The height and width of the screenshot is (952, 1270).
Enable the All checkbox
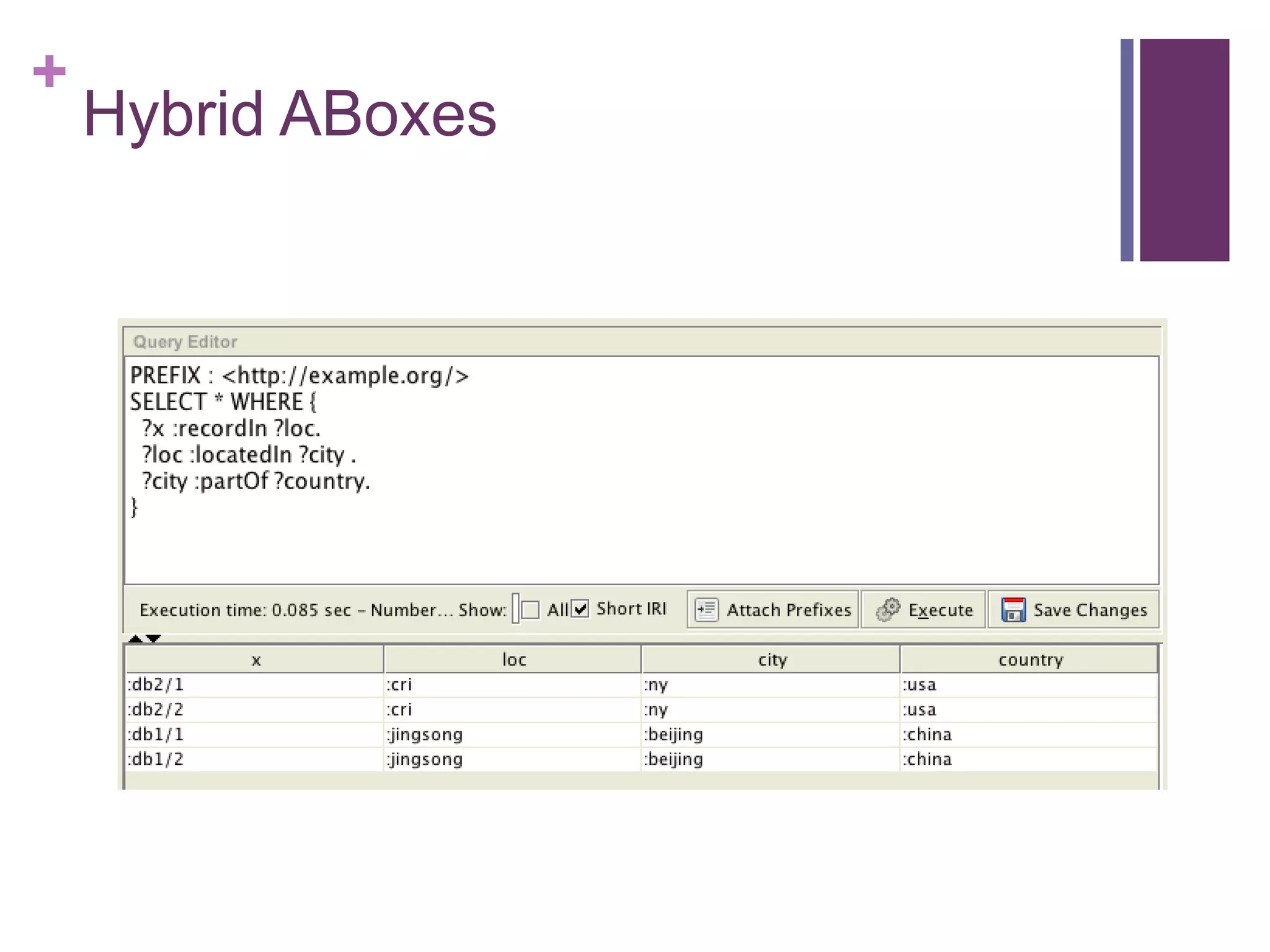pyautogui.click(x=530, y=610)
